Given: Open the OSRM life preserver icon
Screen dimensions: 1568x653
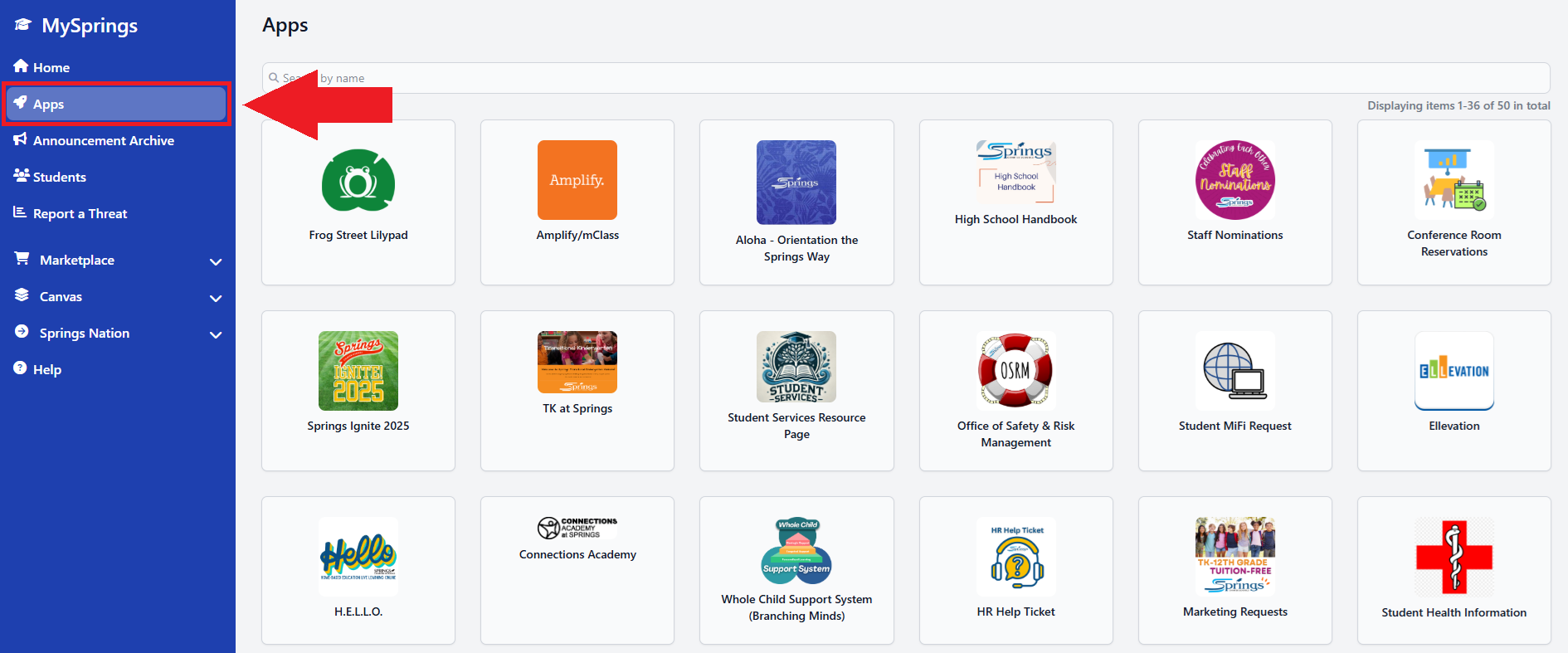Looking at the screenshot, I should click(1015, 370).
